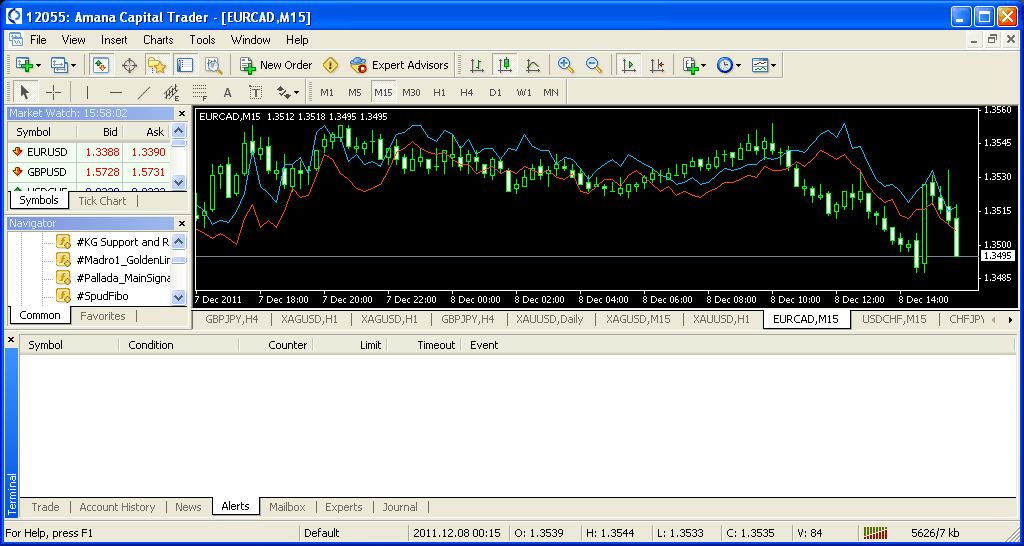Click the Zoom Out magnifier icon
The width and height of the screenshot is (1024, 546).
594,65
